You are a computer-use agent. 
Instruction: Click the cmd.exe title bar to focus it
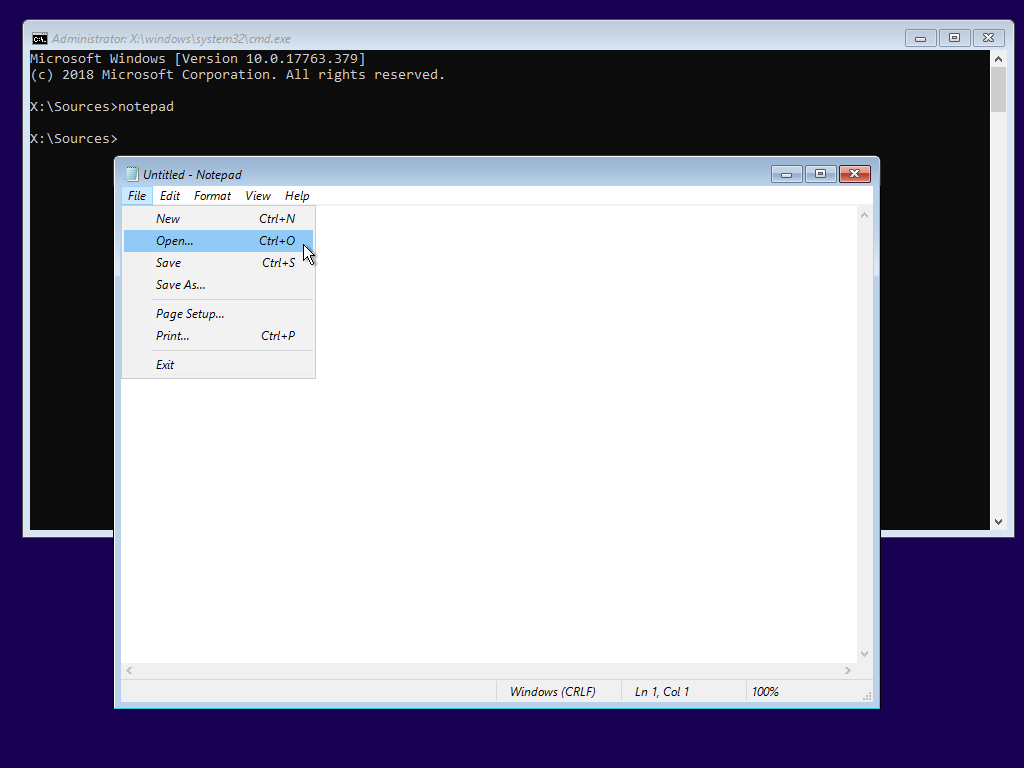(x=500, y=38)
